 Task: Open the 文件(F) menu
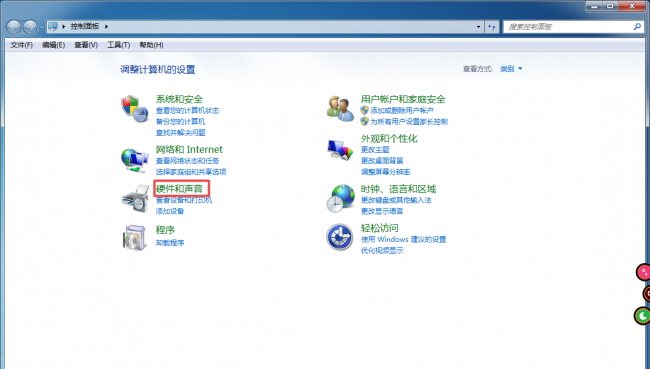(x=22, y=45)
